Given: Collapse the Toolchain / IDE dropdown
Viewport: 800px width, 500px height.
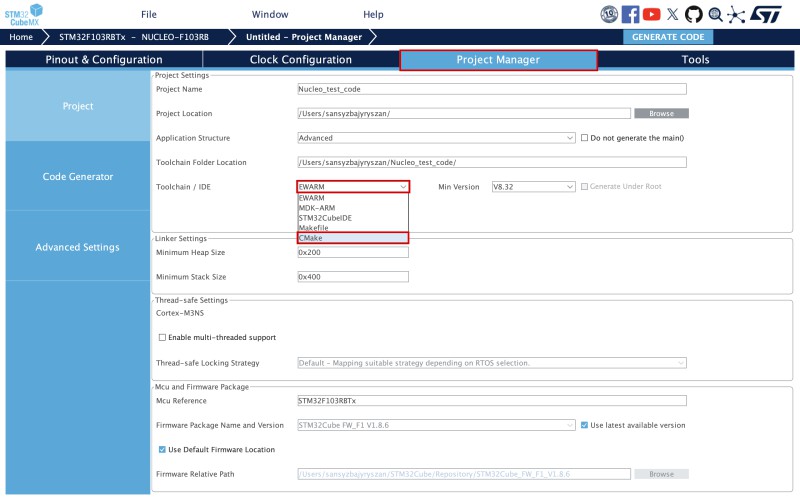Looking at the screenshot, I should (x=353, y=187).
